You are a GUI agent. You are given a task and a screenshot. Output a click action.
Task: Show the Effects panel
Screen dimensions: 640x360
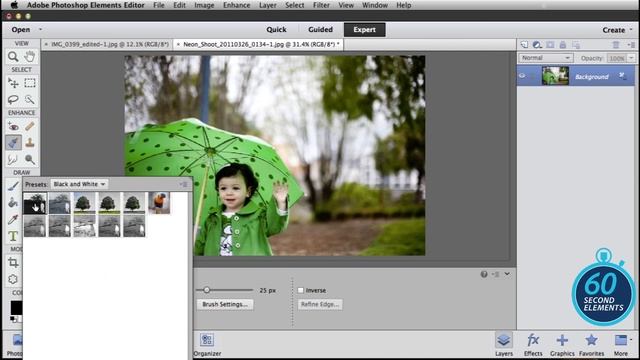point(533,344)
